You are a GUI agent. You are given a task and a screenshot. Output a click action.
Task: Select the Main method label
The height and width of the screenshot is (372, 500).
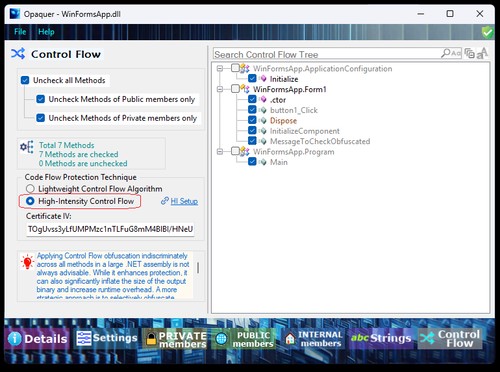[279, 162]
